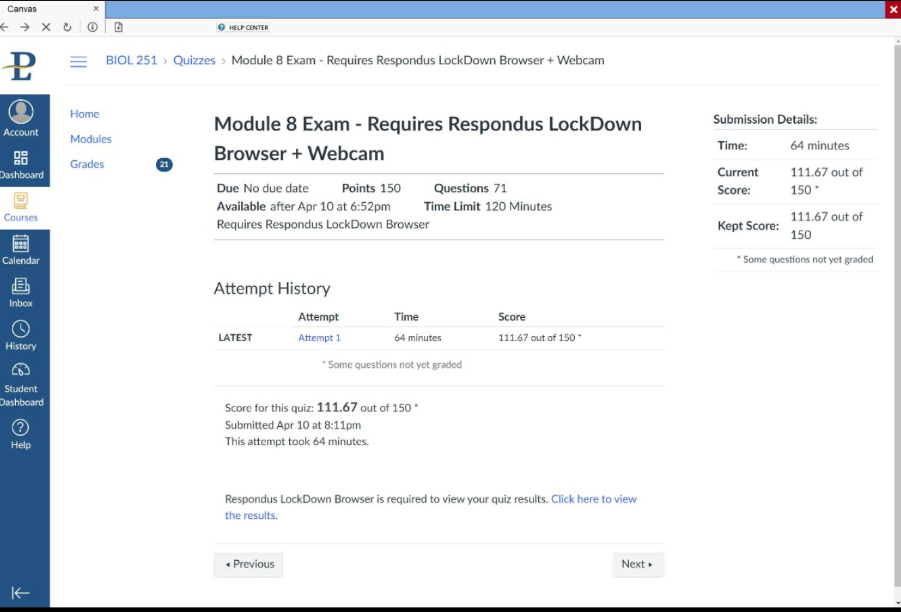
Task: Click the page icon in the toolbar
Action: pyautogui.click(x=118, y=27)
